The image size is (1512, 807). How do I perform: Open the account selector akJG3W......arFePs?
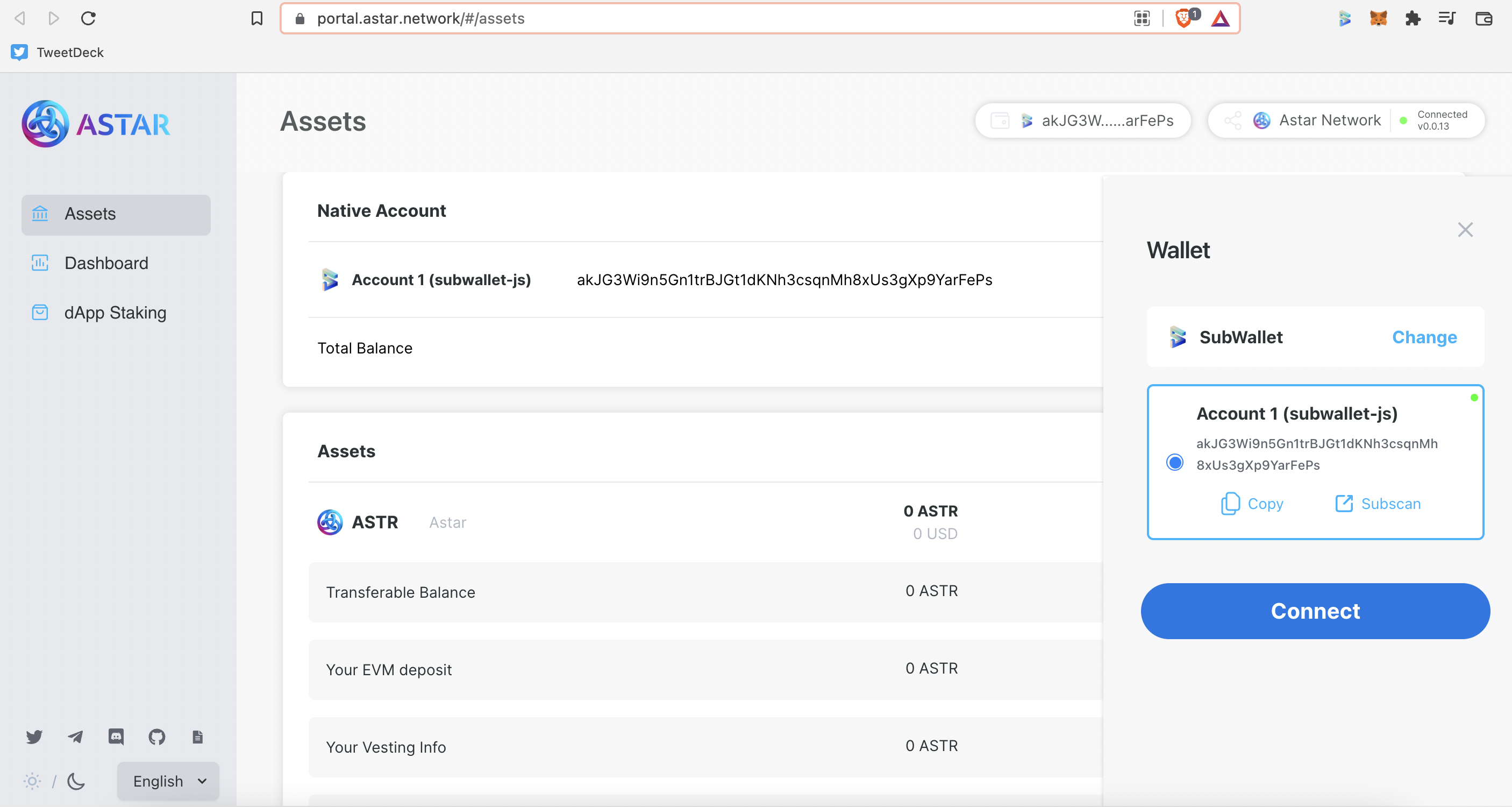click(x=1083, y=121)
